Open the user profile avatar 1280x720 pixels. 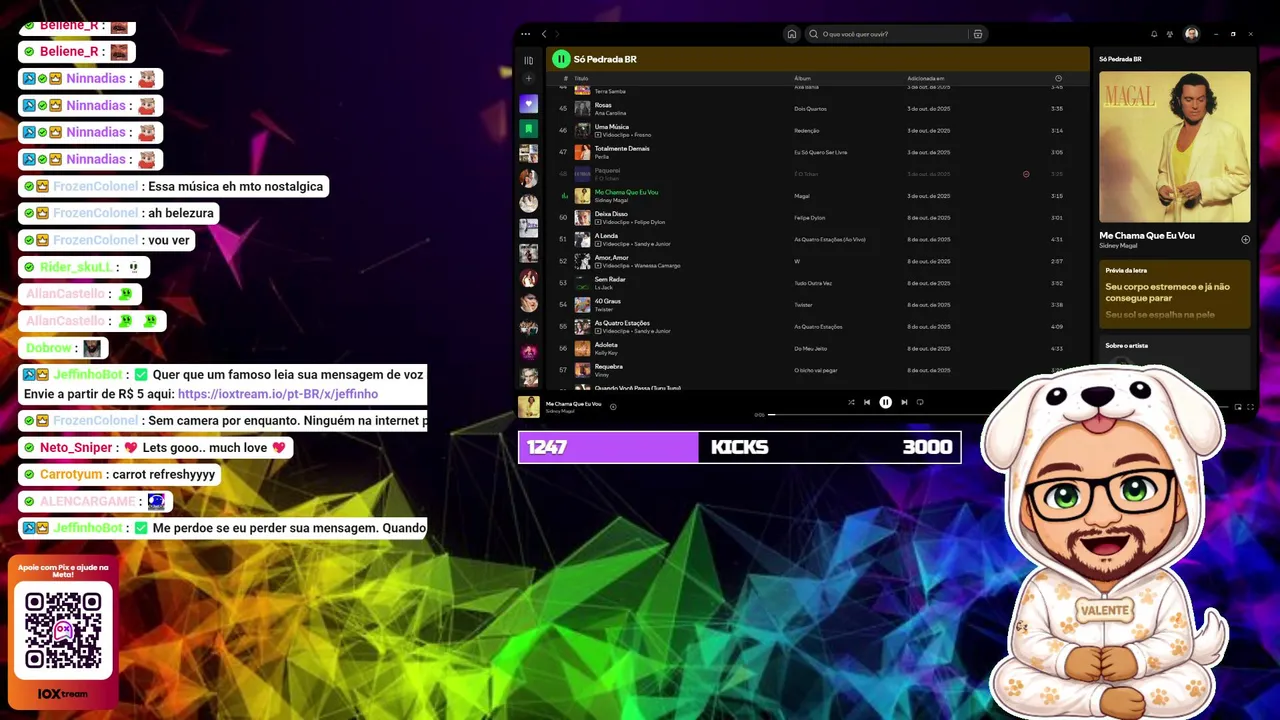(x=1192, y=34)
